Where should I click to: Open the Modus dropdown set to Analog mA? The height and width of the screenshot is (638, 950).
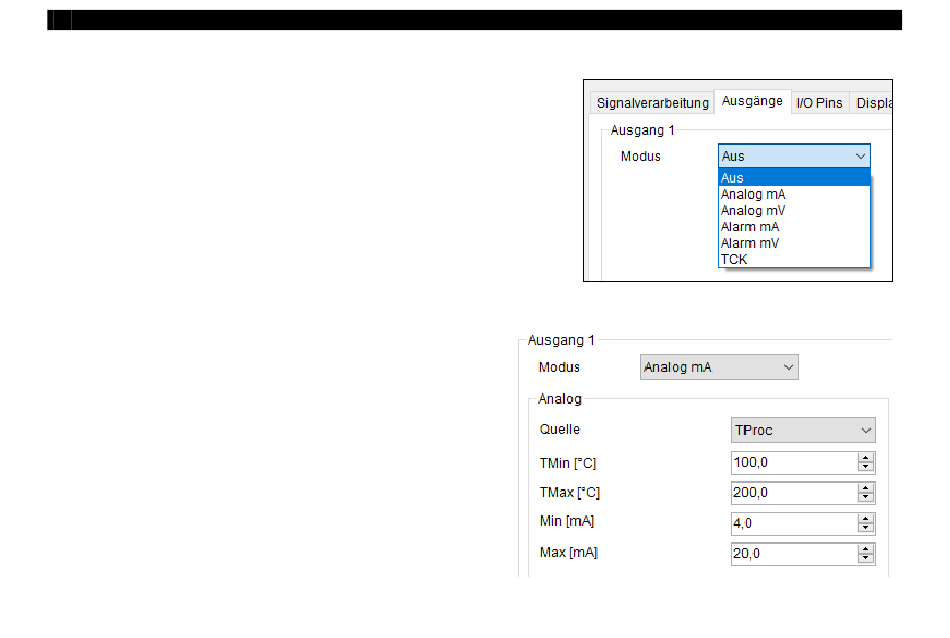pos(719,367)
